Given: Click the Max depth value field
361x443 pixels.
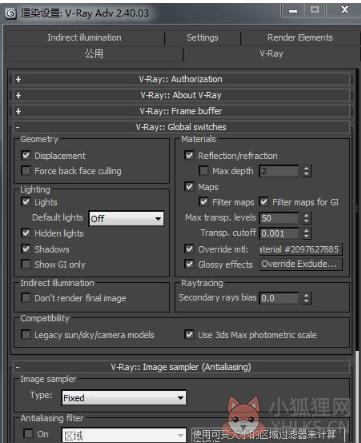Looking at the screenshot, I should pyautogui.click(x=279, y=171).
